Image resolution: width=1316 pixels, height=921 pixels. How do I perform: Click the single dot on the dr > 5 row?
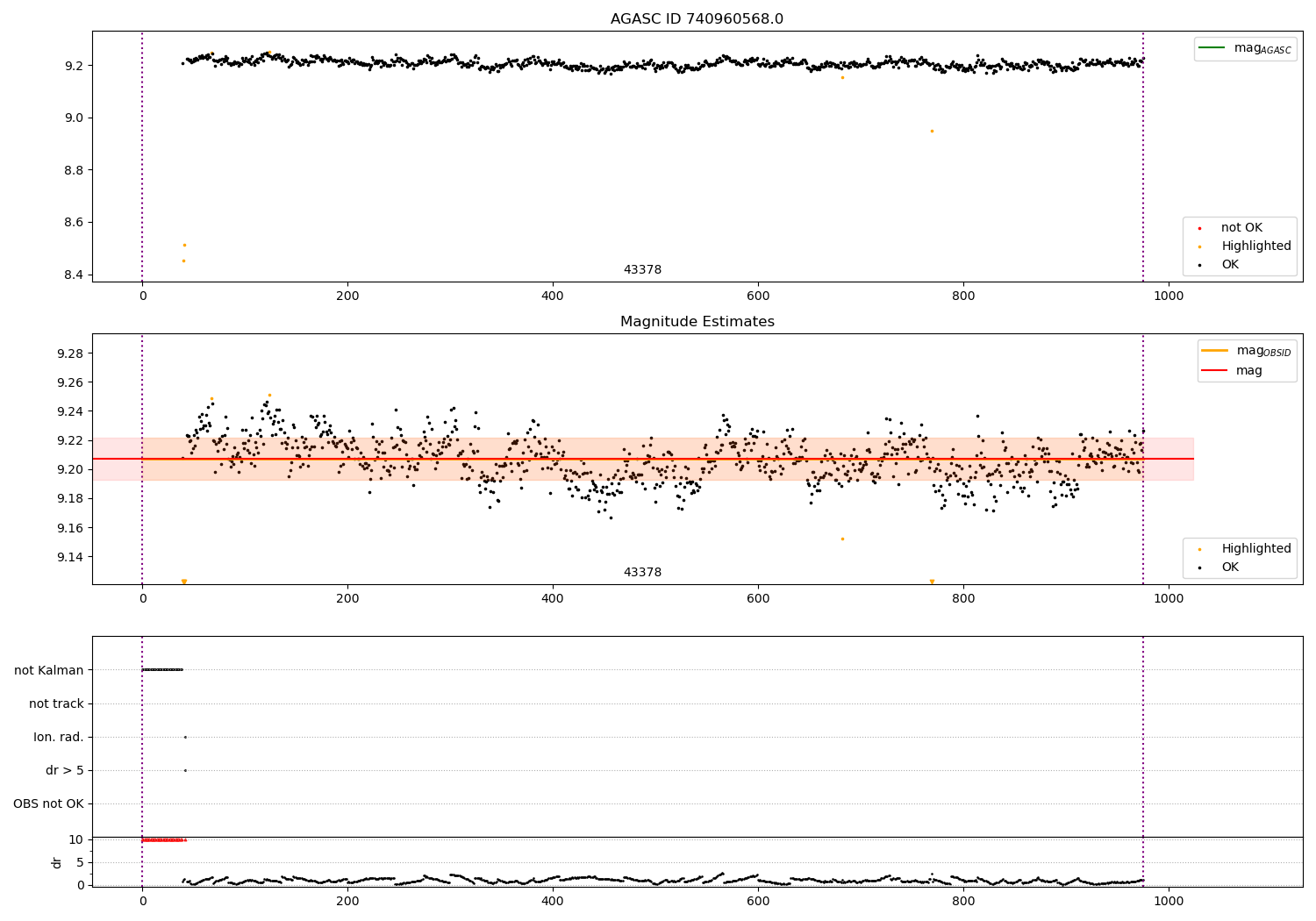[x=185, y=770]
